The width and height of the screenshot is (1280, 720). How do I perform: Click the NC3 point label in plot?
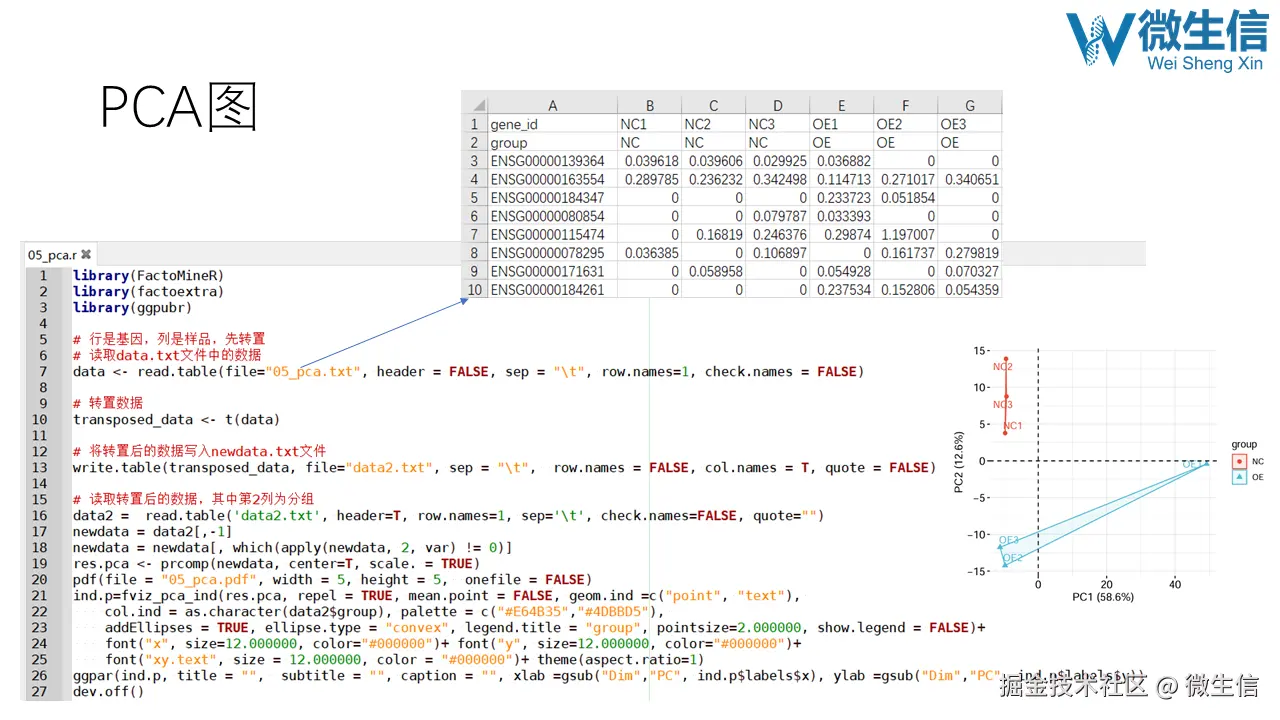click(1003, 405)
